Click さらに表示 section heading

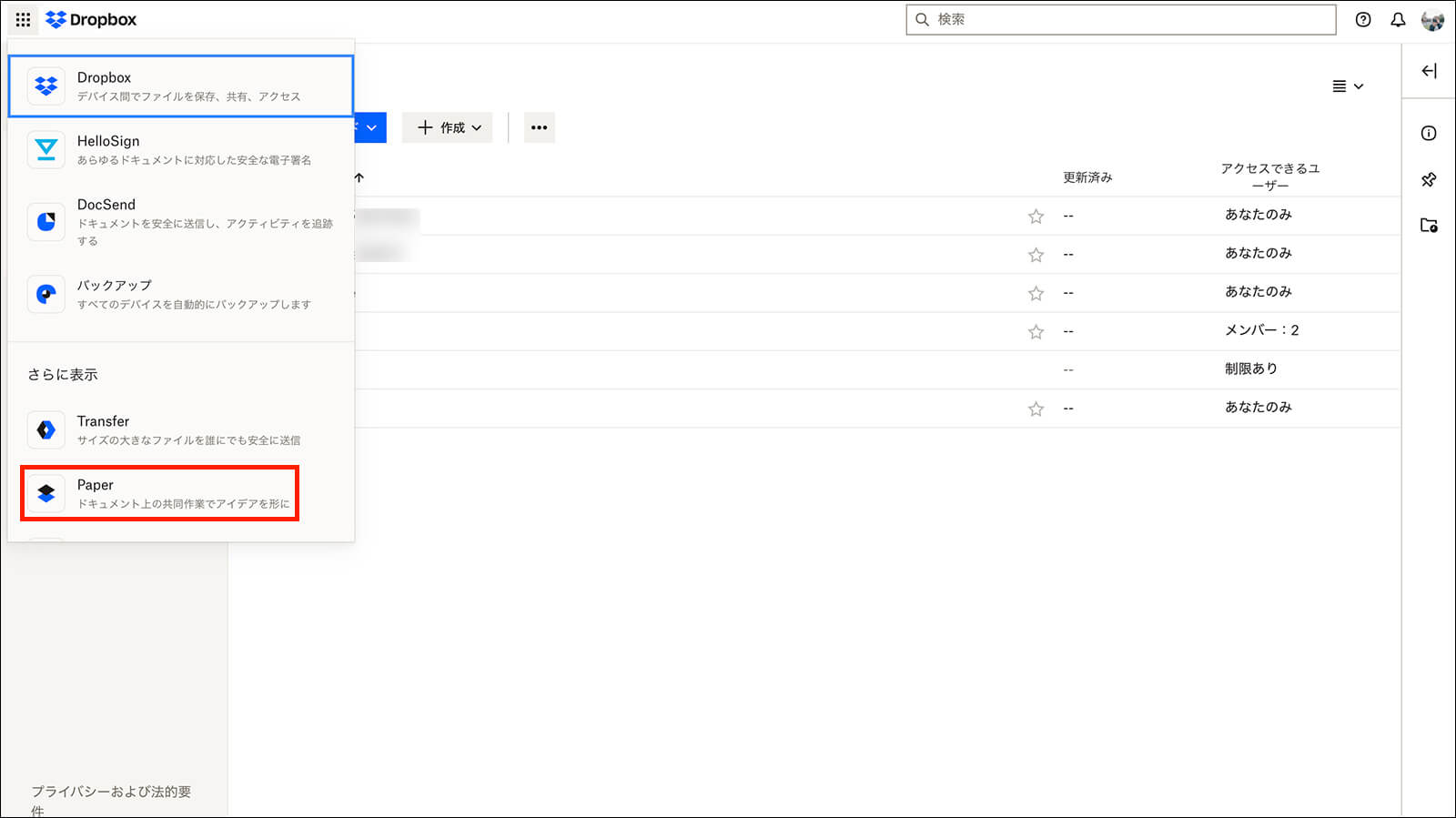pos(62,374)
